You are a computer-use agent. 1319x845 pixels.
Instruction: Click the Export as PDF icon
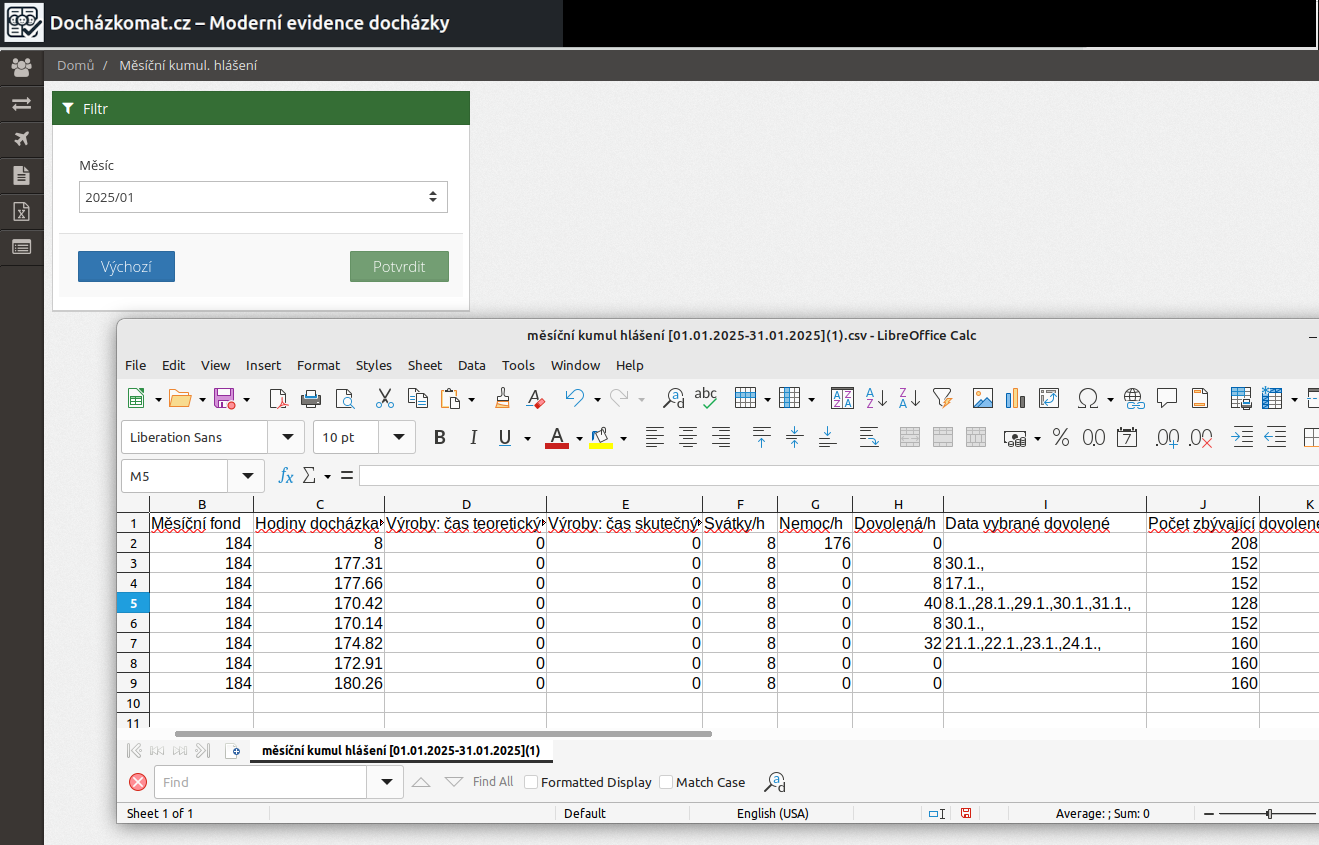279,399
